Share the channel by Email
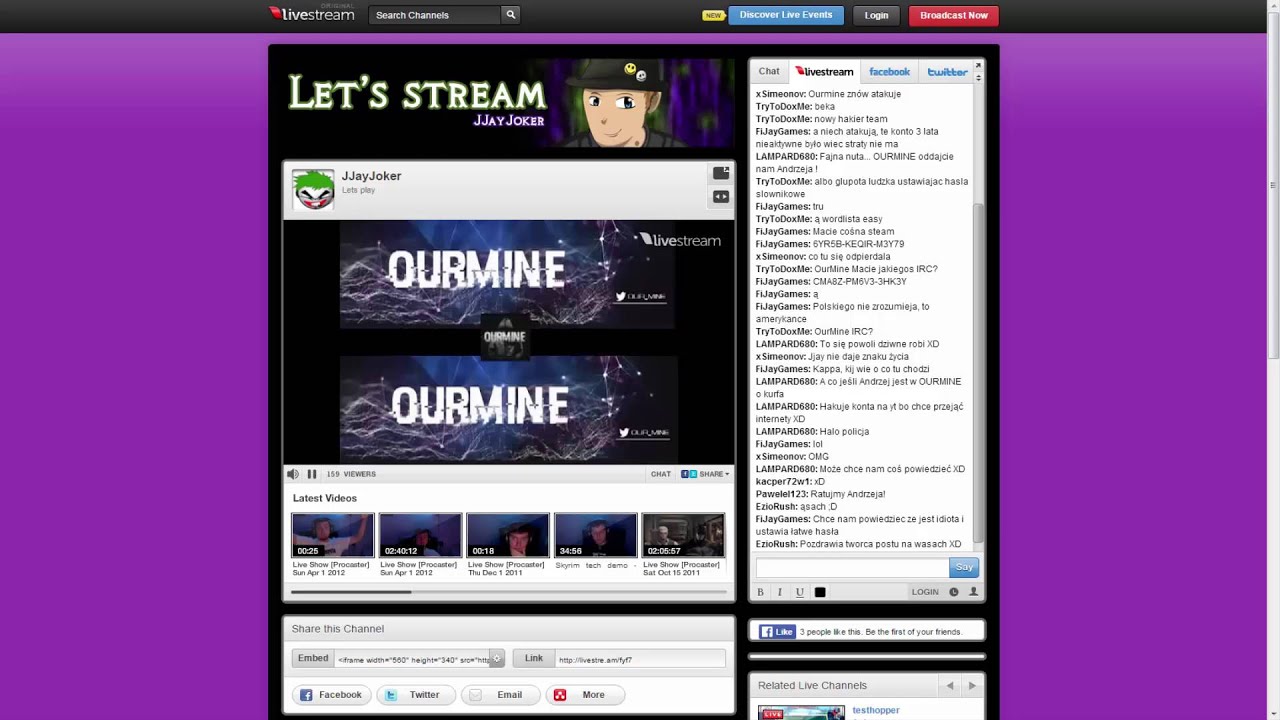This screenshot has width=1280, height=720. pos(500,695)
